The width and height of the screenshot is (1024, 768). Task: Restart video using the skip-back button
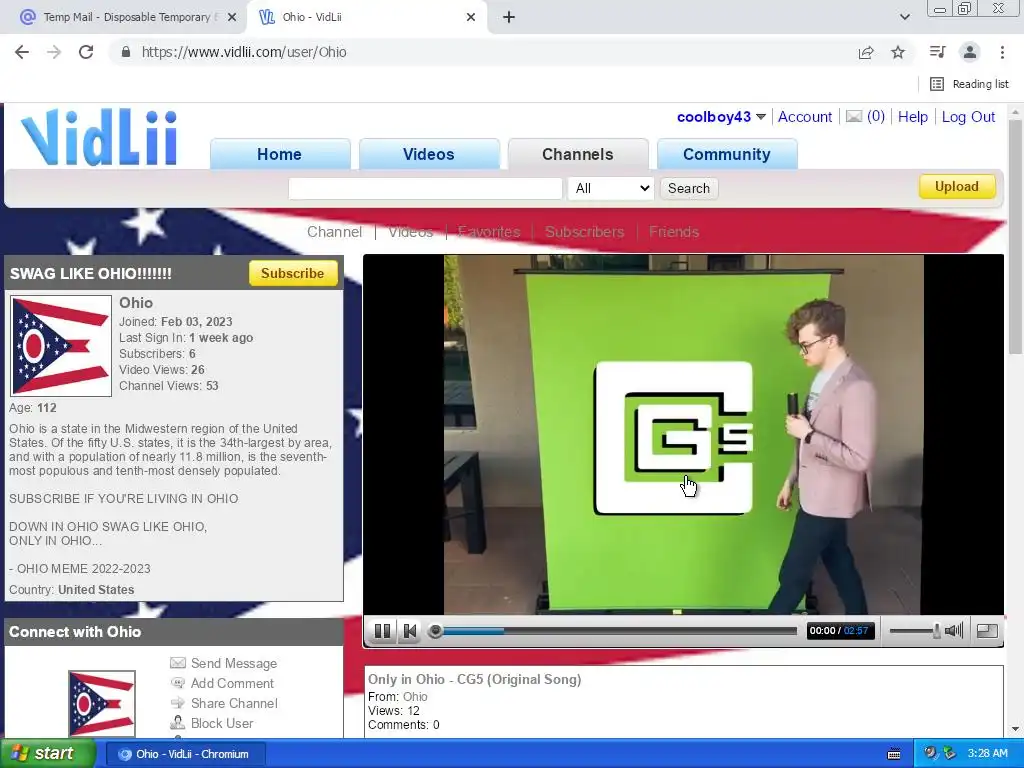point(410,631)
